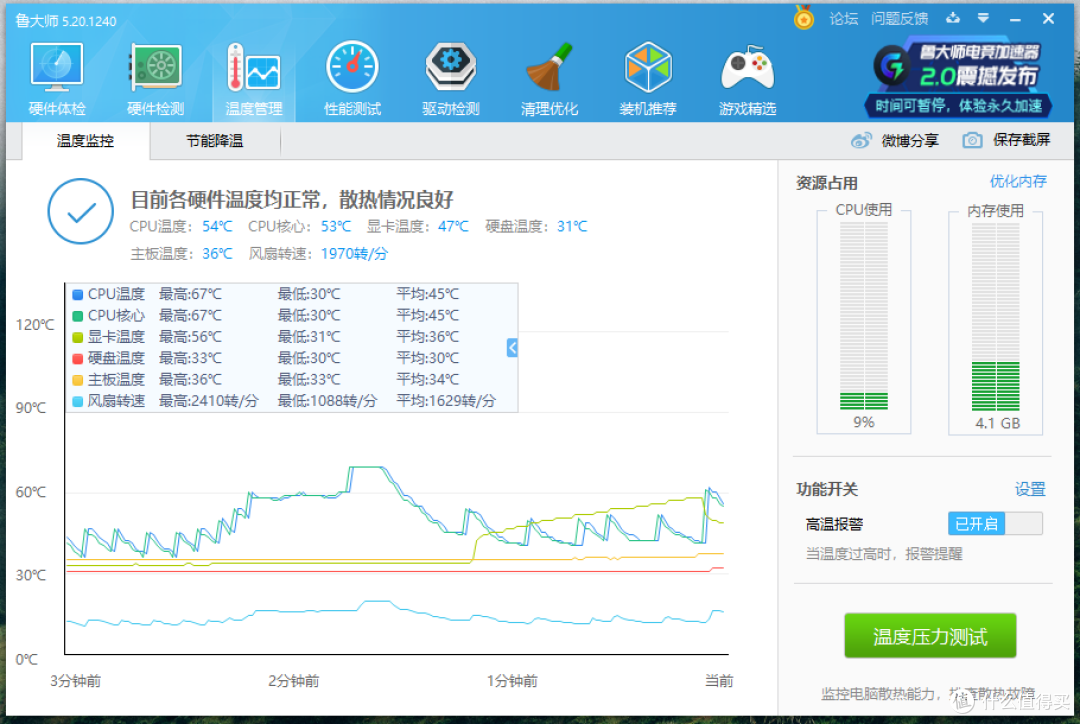
Task: Toggle CPU核心 green legend swatch
Action: 78,316
